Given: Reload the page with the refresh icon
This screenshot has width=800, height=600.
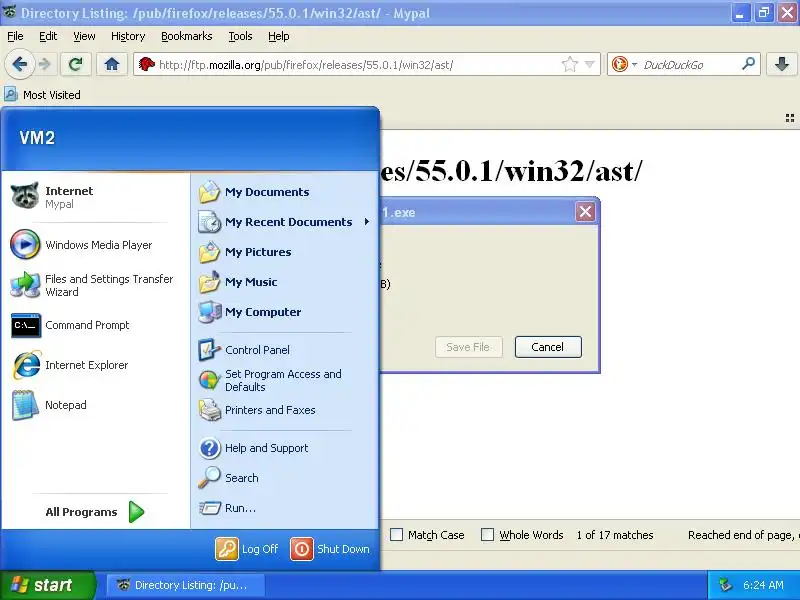Looking at the screenshot, I should (76, 64).
